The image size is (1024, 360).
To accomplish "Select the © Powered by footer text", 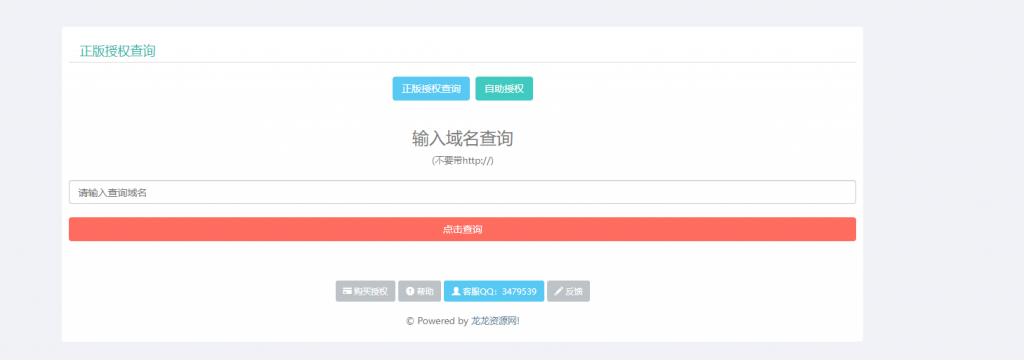I will 438,321.
